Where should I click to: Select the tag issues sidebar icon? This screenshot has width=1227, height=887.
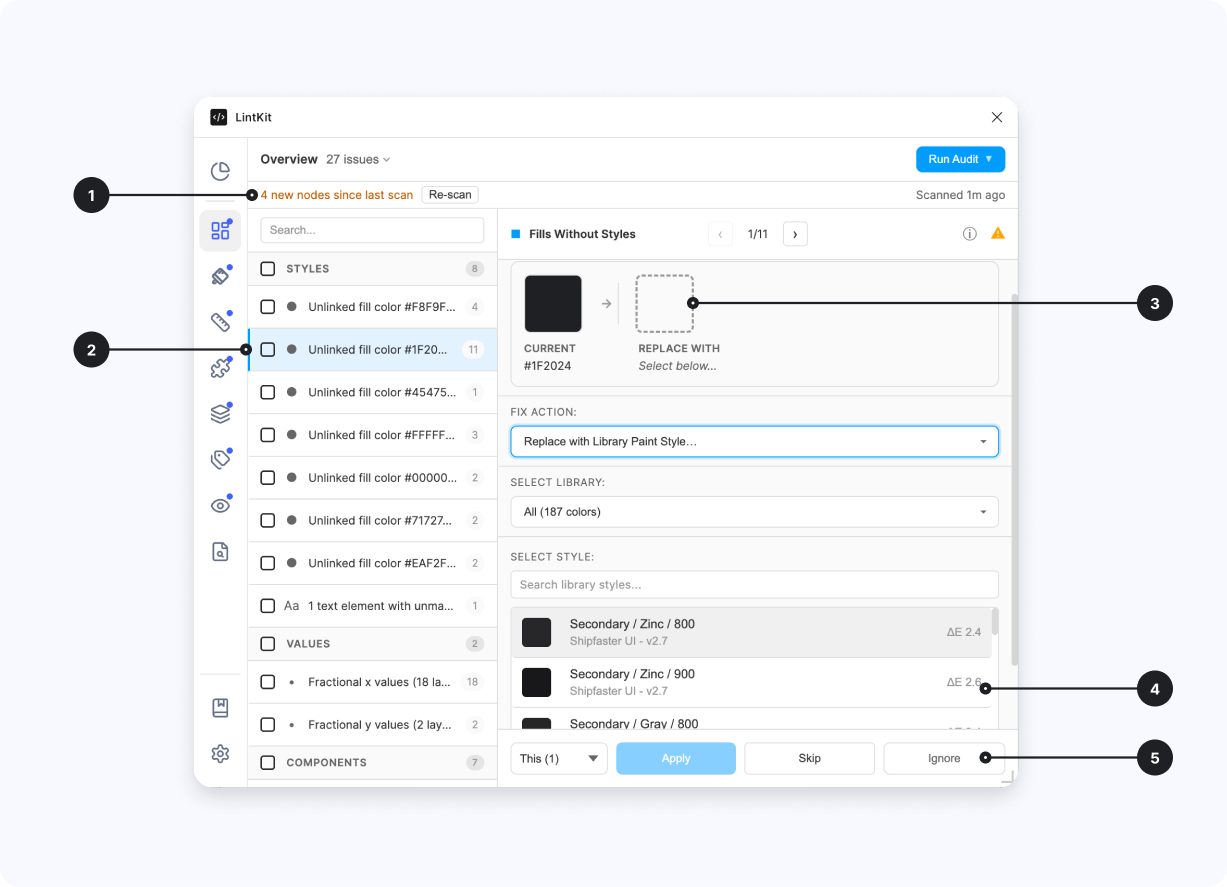[220, 458]
